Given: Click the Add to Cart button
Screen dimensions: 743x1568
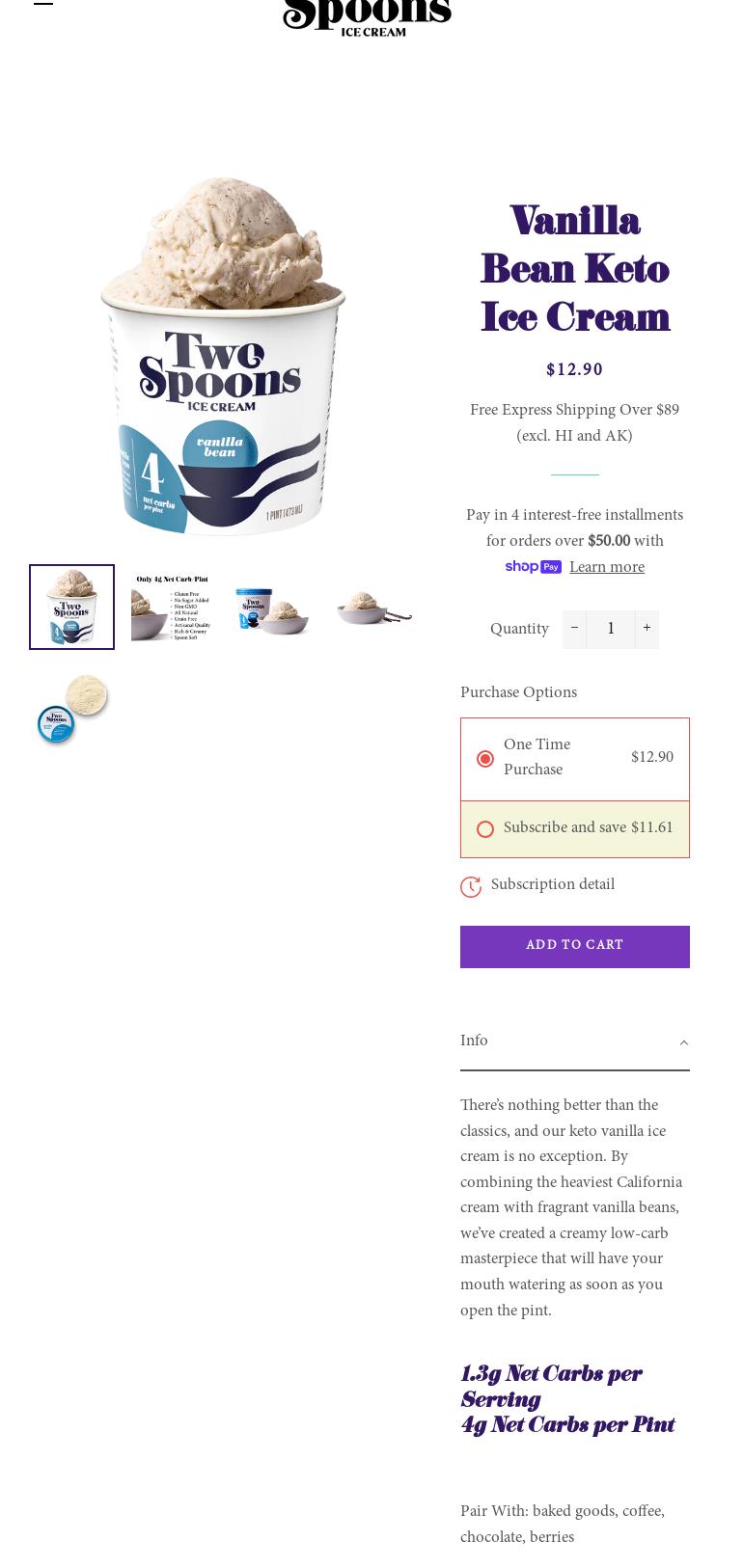Looking at the screenshot, I should coord(575,947).
